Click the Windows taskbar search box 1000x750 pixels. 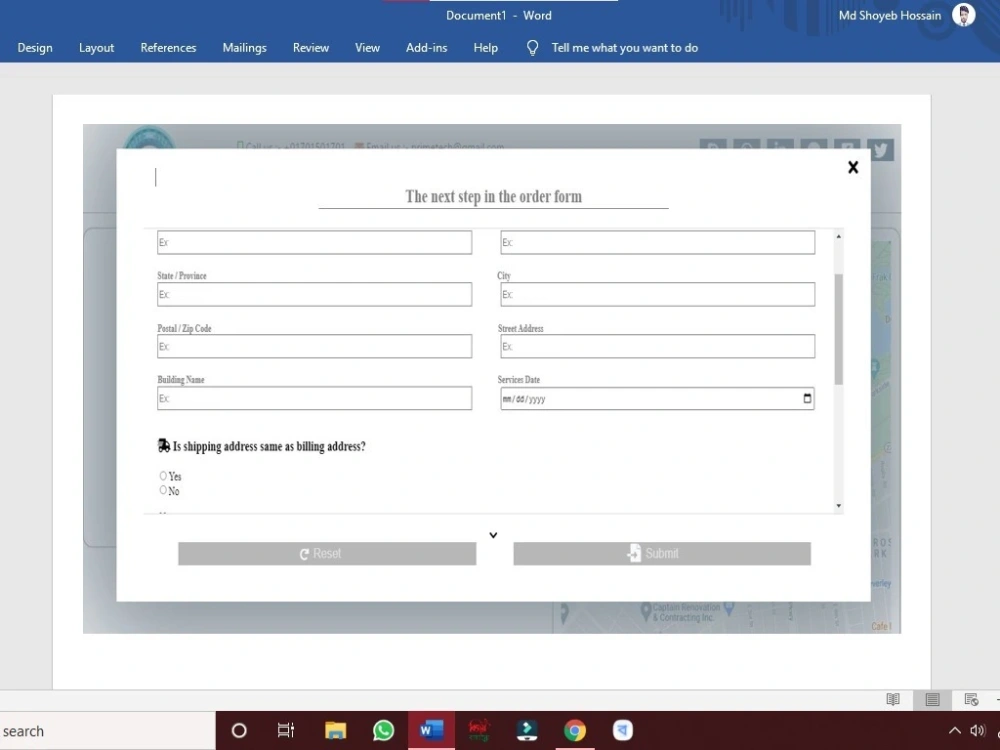click(x=108, y=731)
